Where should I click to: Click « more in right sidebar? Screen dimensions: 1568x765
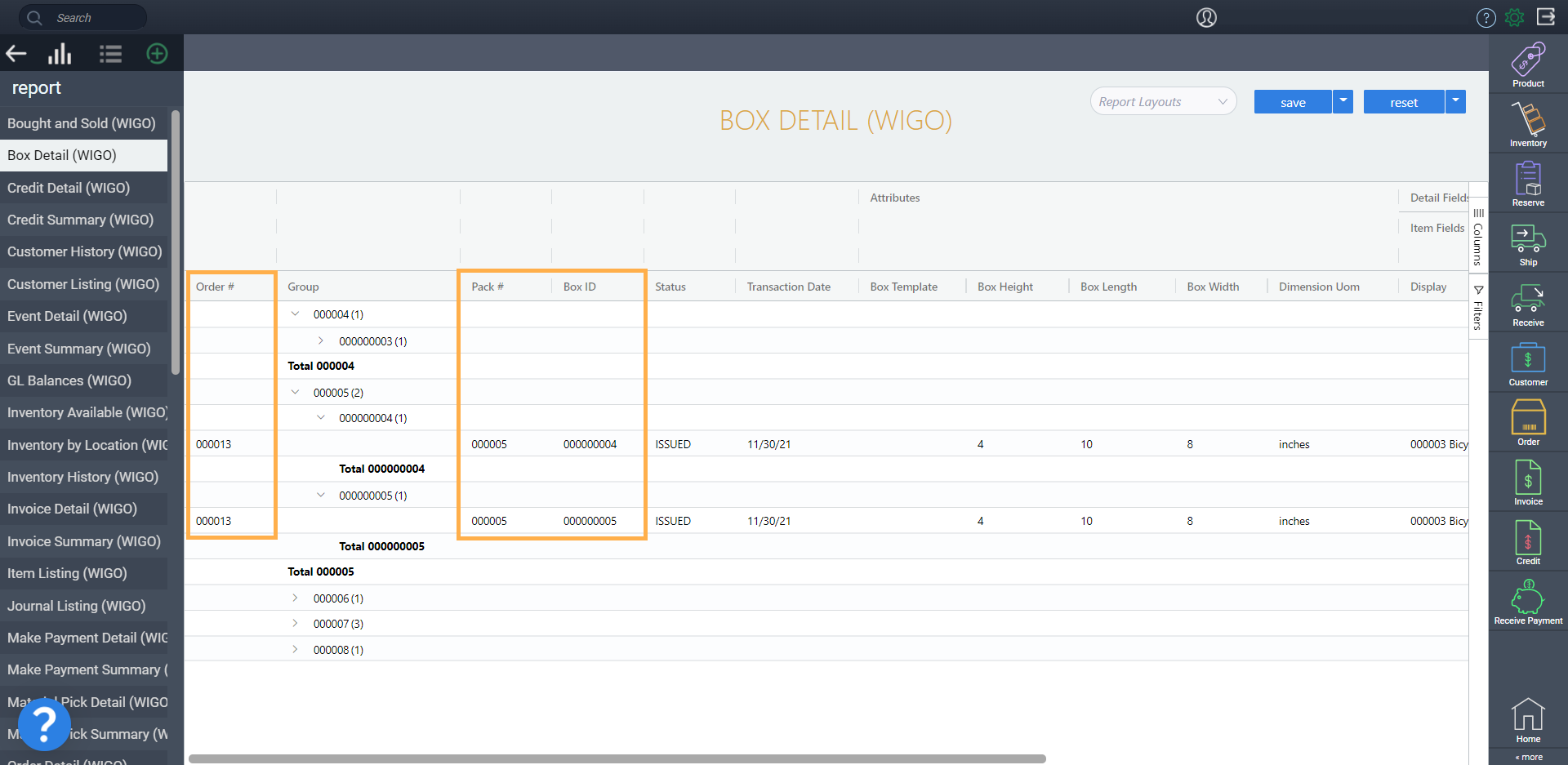pyautogui.click(x=1529, y=757)
